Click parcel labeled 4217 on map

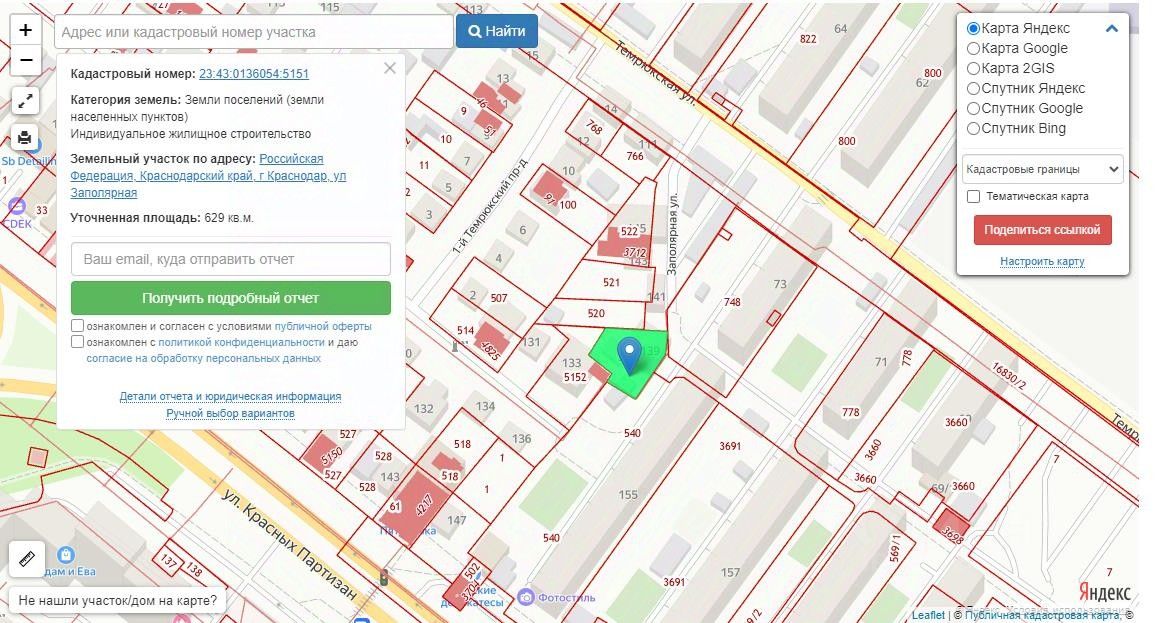(x=424, y=507)
